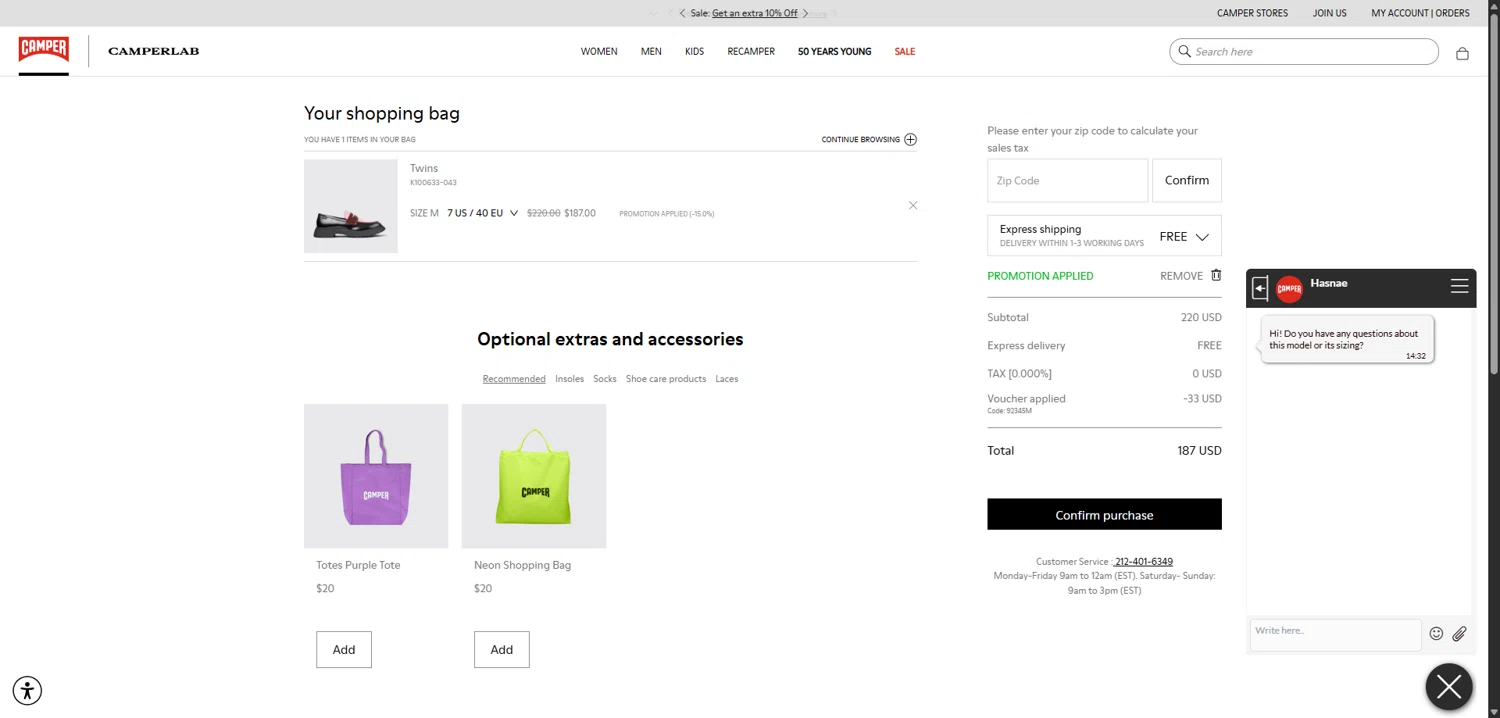Remove Twins item with X icon
The width and height of the screenshot is (1500, 718).
912,205
